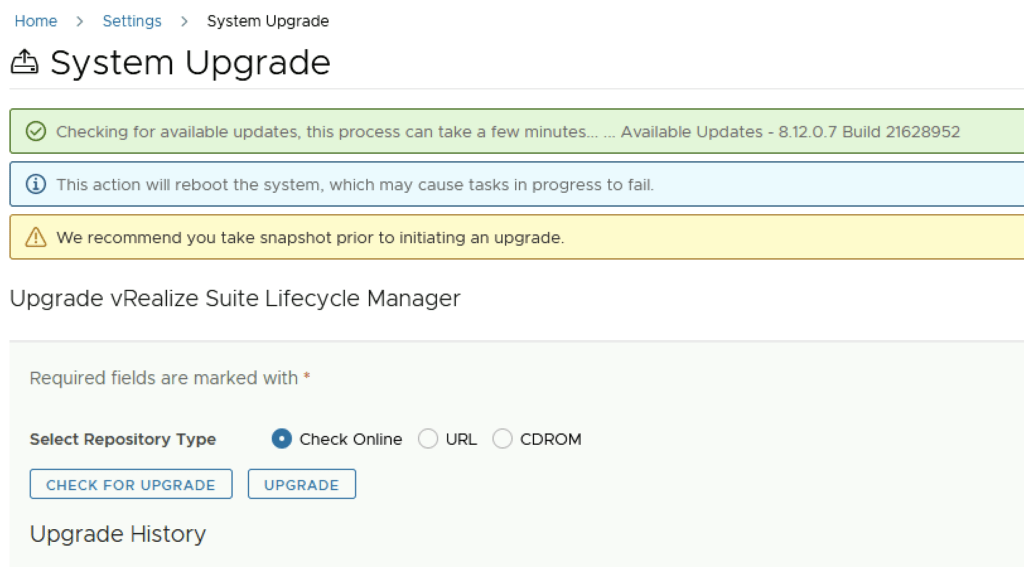1024x567 pixels.
Task: Click the System Upgrade header icon
Action: (25, 62)
